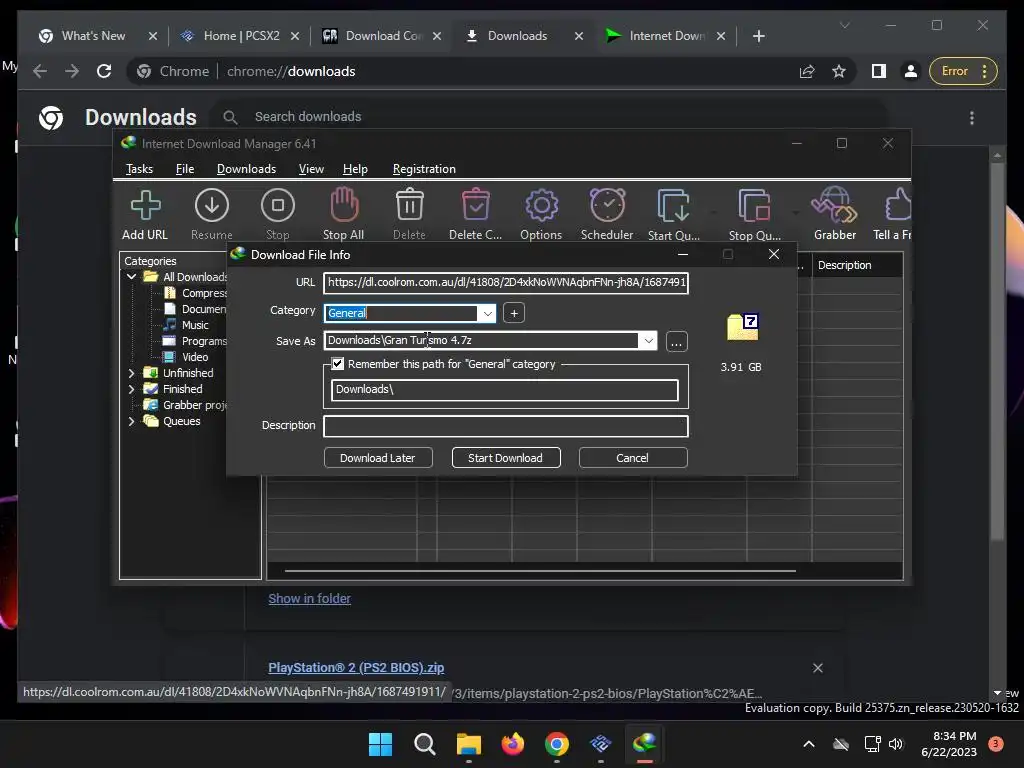This screenshot has width=1024, height=768.
Task: Open Start Queue dropdown arrow
Action: pyautogui.click(x=714, y=212)
